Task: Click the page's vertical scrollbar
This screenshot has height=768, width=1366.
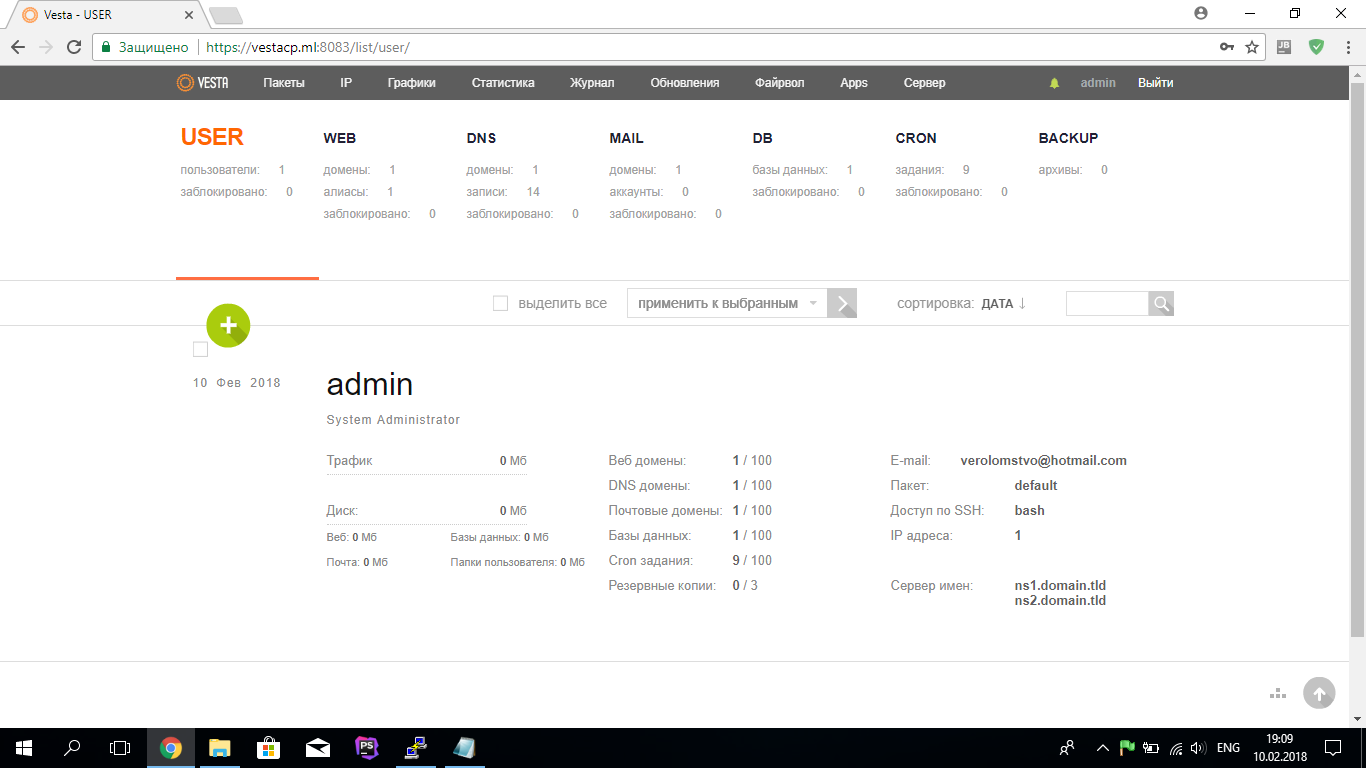Action: pos(1357,360)
